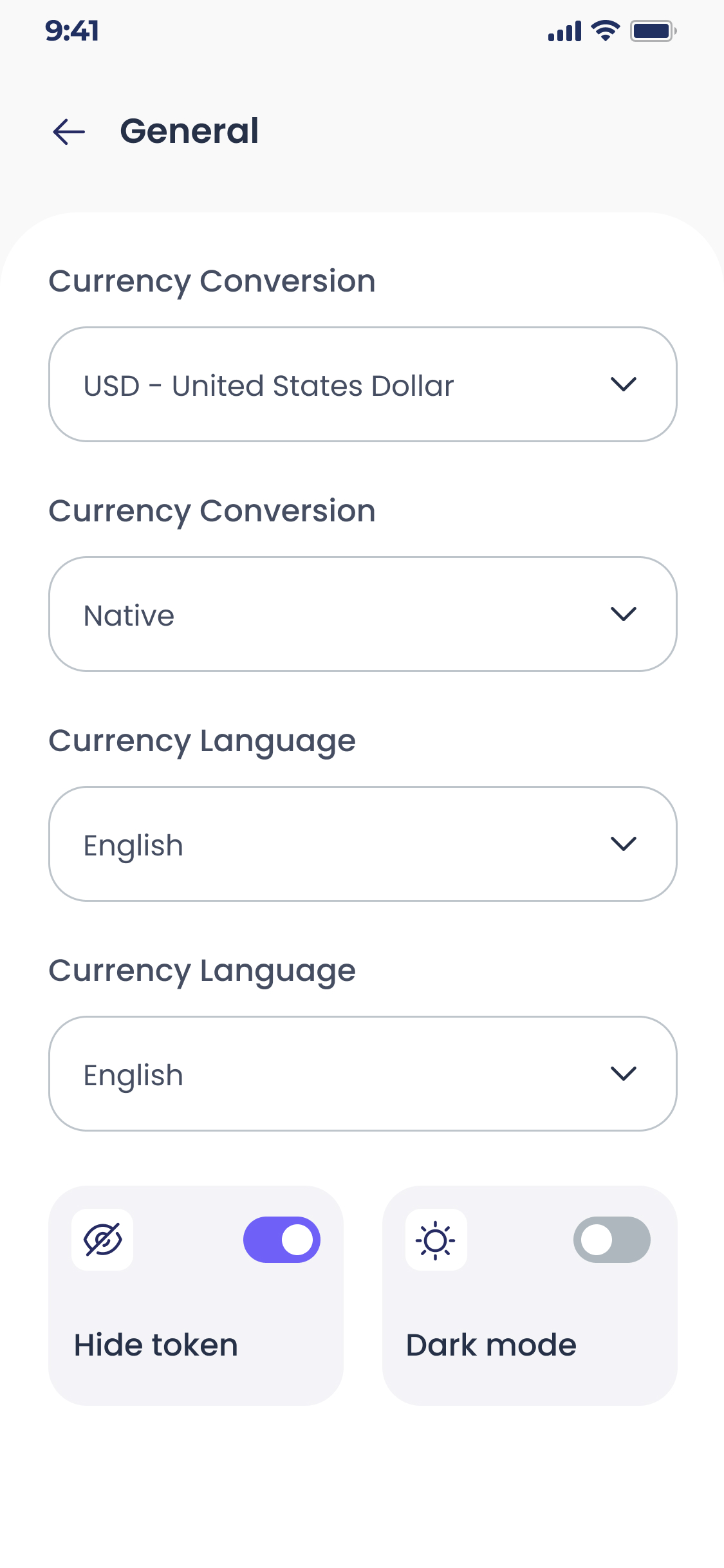Open the USD - United States Dollar dropdown
Image resolution: width=724 pixels, height=1568 pixels.
pos(362,384)
